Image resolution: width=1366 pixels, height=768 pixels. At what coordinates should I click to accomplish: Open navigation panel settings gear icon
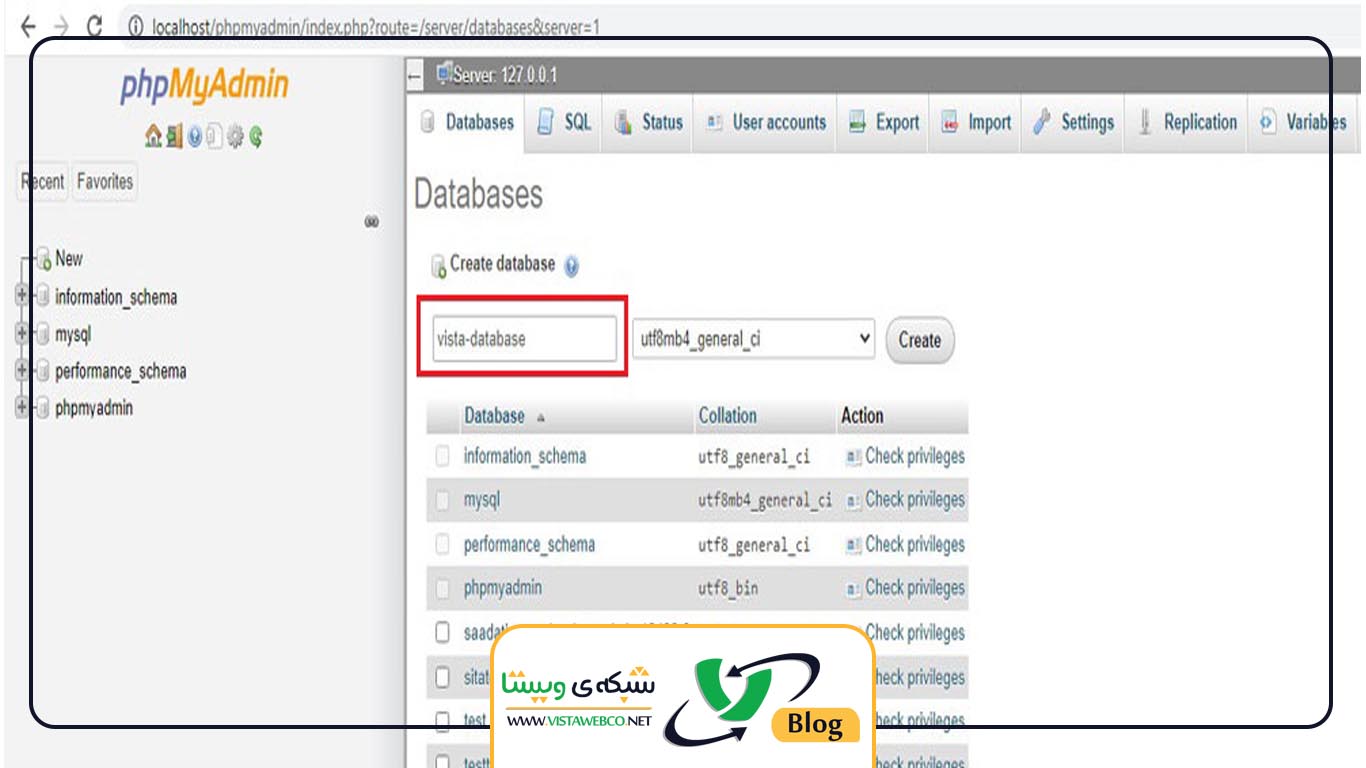pyautogui.click(x=236, y=136)
